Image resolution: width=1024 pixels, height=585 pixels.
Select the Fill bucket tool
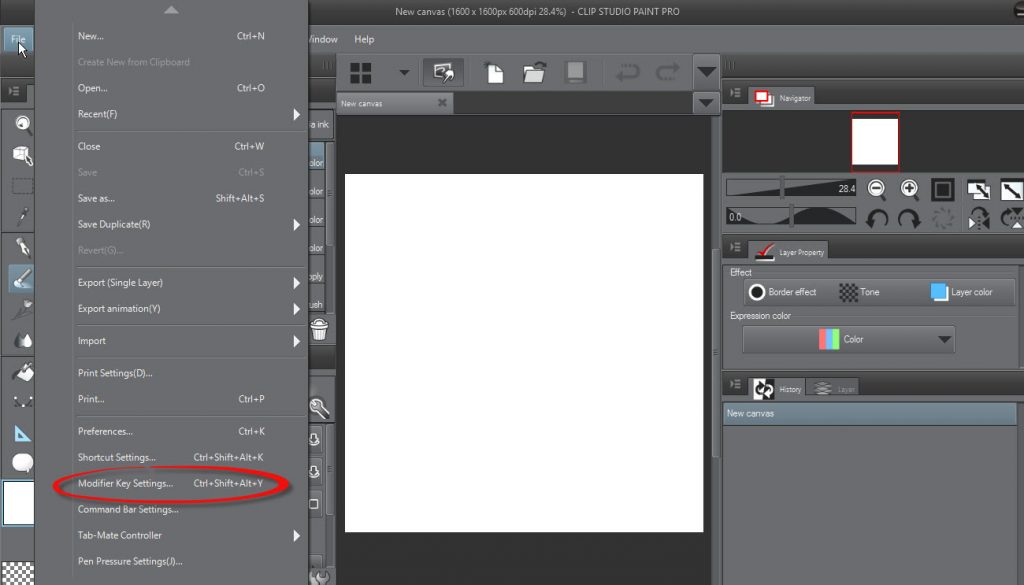click(22, 371)
